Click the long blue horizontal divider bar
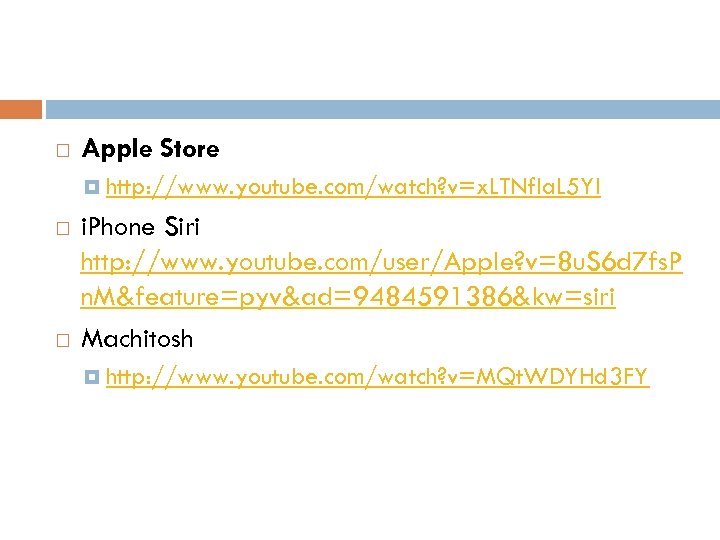 [382, 109]
